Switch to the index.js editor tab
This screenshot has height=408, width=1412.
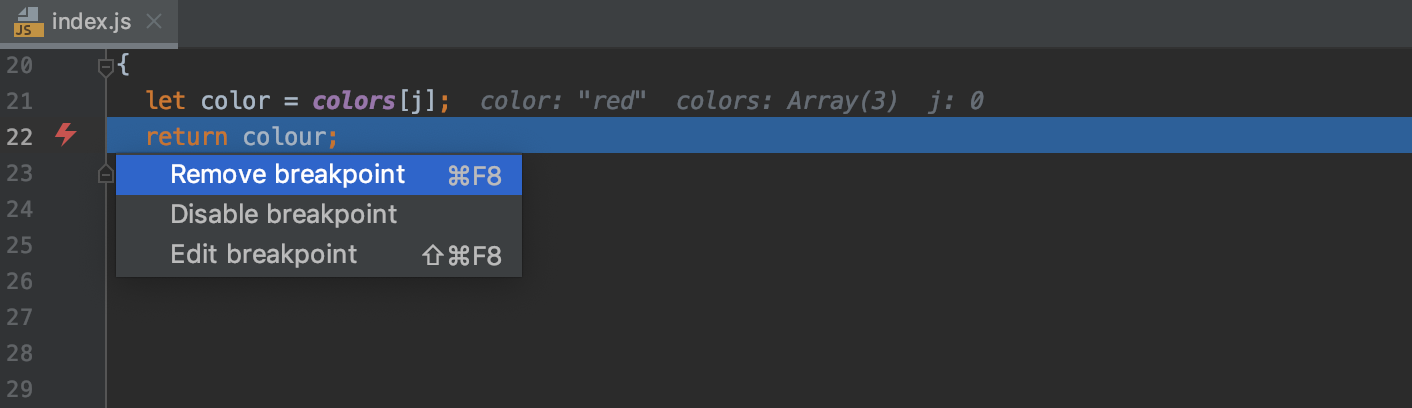pyautogui.click(x=90, y=23)
